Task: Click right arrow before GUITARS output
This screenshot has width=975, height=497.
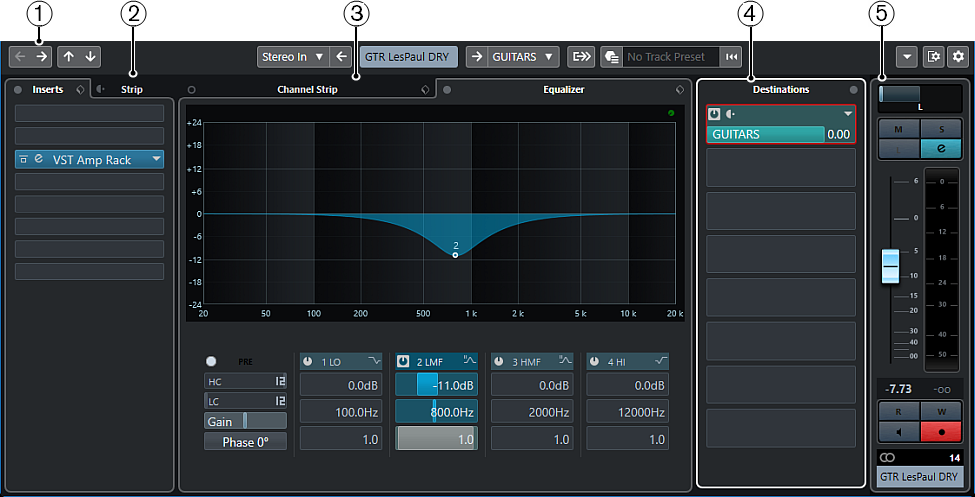Action: tap(476, 57)
